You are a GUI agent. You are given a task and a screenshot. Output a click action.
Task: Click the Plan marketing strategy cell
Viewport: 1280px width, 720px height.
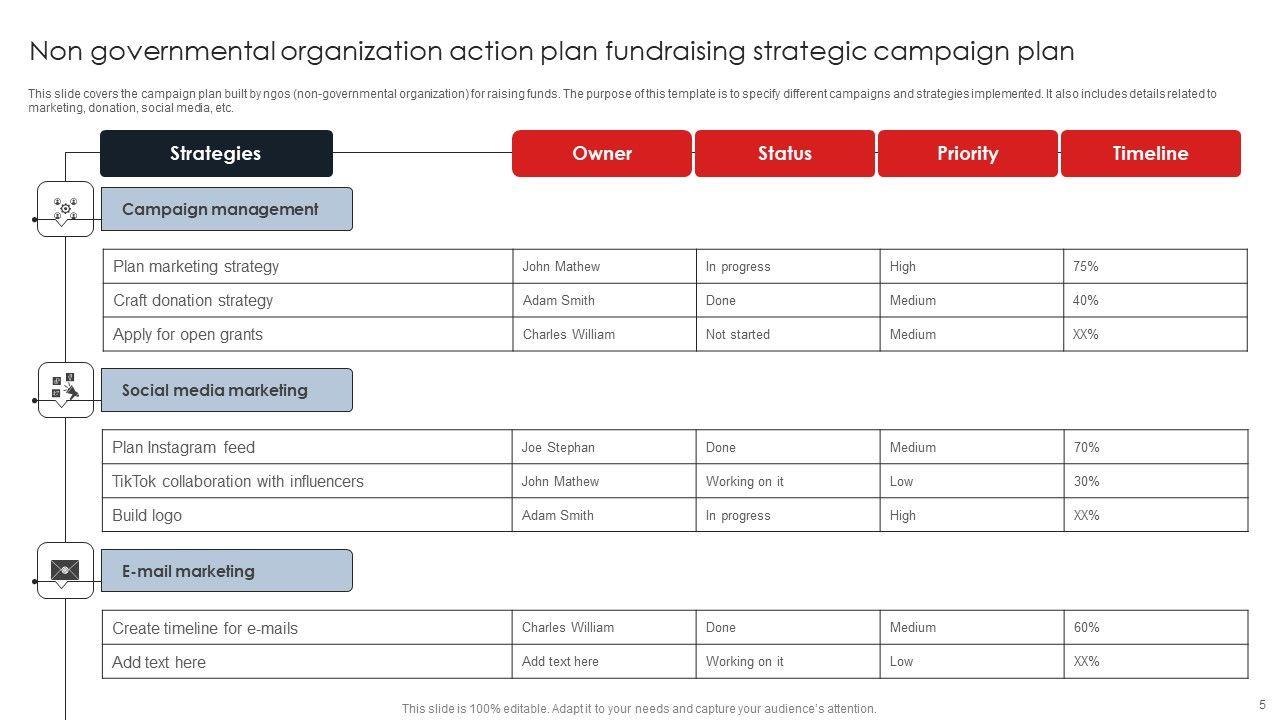196,266
